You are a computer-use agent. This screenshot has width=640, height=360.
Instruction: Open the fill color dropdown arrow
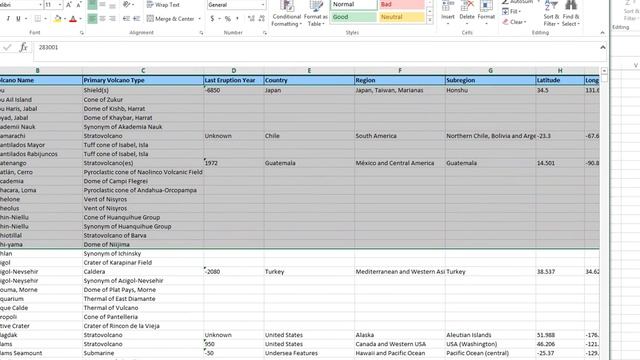[65, 19]
